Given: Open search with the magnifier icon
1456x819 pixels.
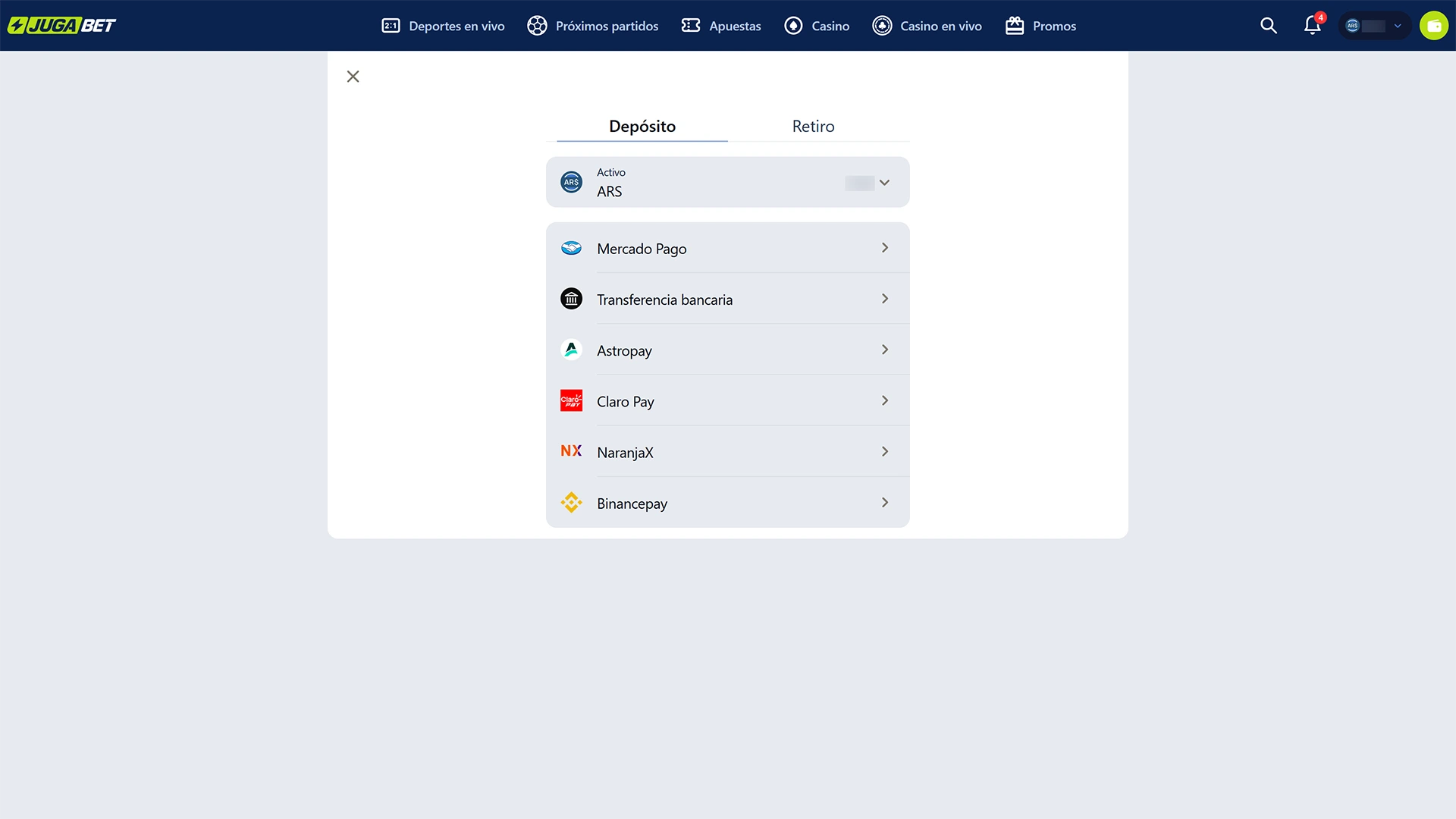Looking at the screenshot, I should tap(1269, 26).
